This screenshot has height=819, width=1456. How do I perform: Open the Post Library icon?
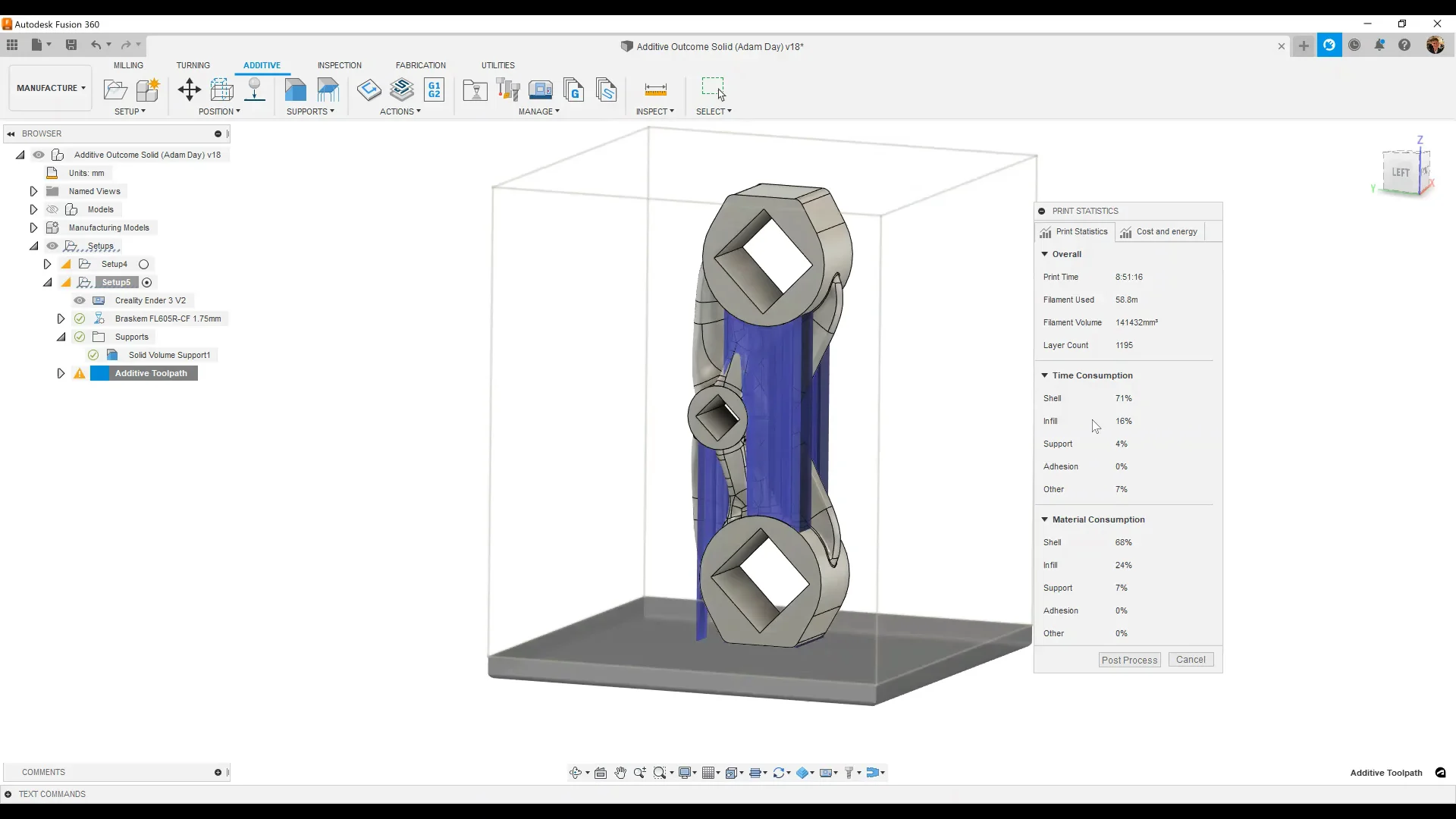(x=574, y=90)
